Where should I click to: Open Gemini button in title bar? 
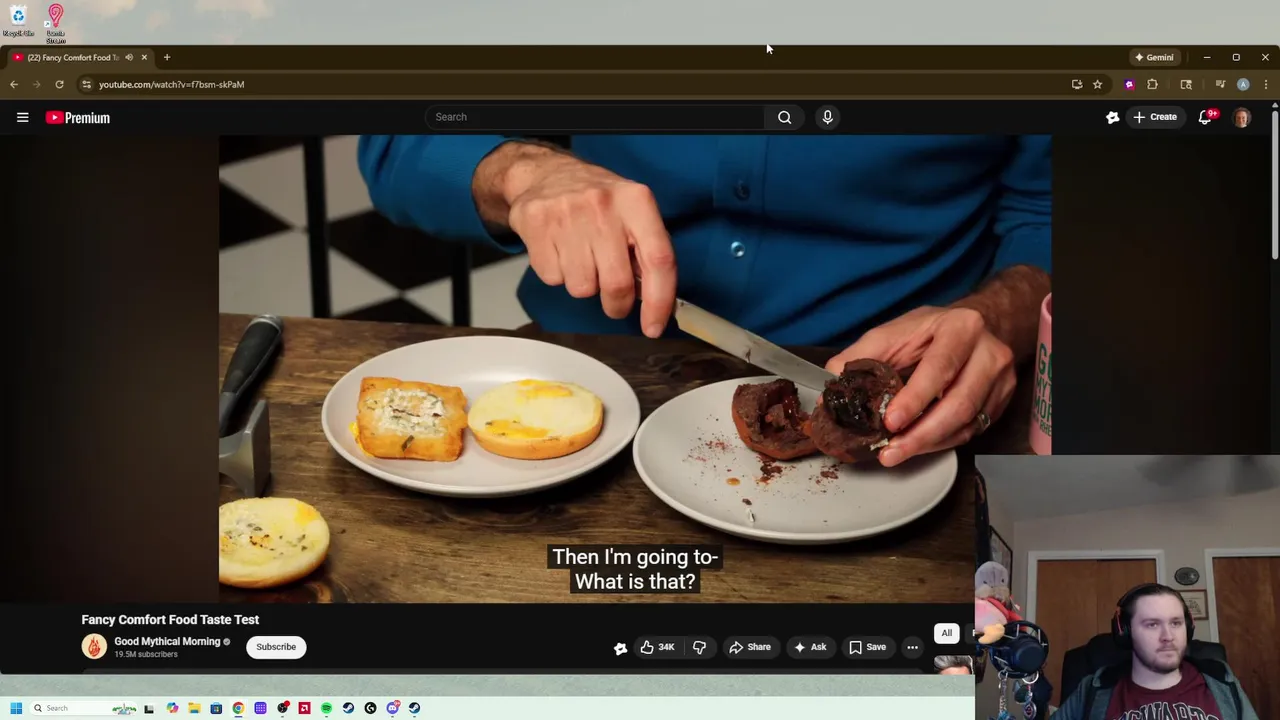pos(1155,57)
